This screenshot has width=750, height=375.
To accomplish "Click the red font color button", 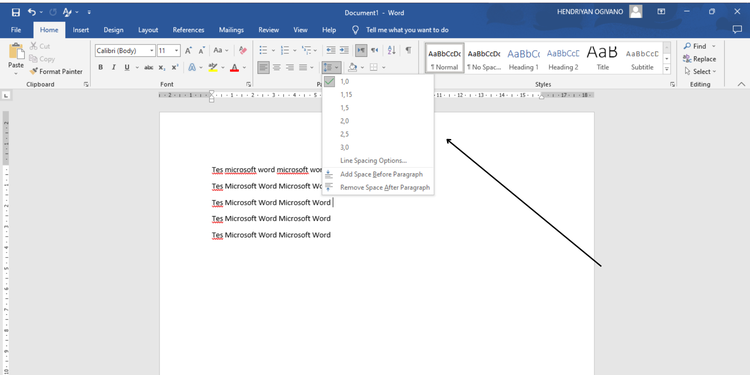I will (x=234, y=67).
